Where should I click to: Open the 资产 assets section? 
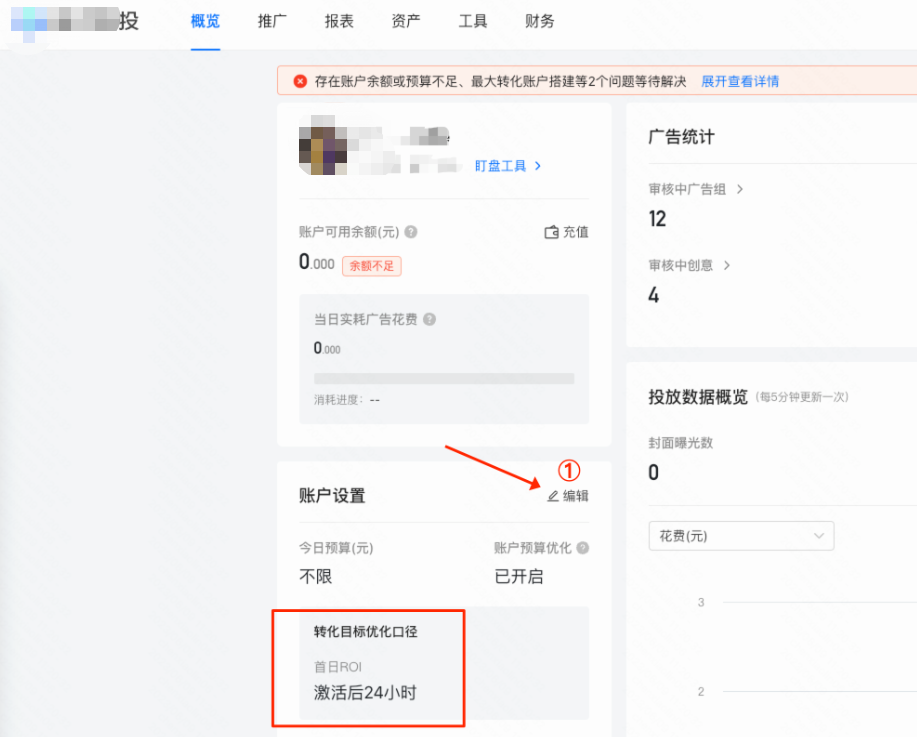pos(406,20)
